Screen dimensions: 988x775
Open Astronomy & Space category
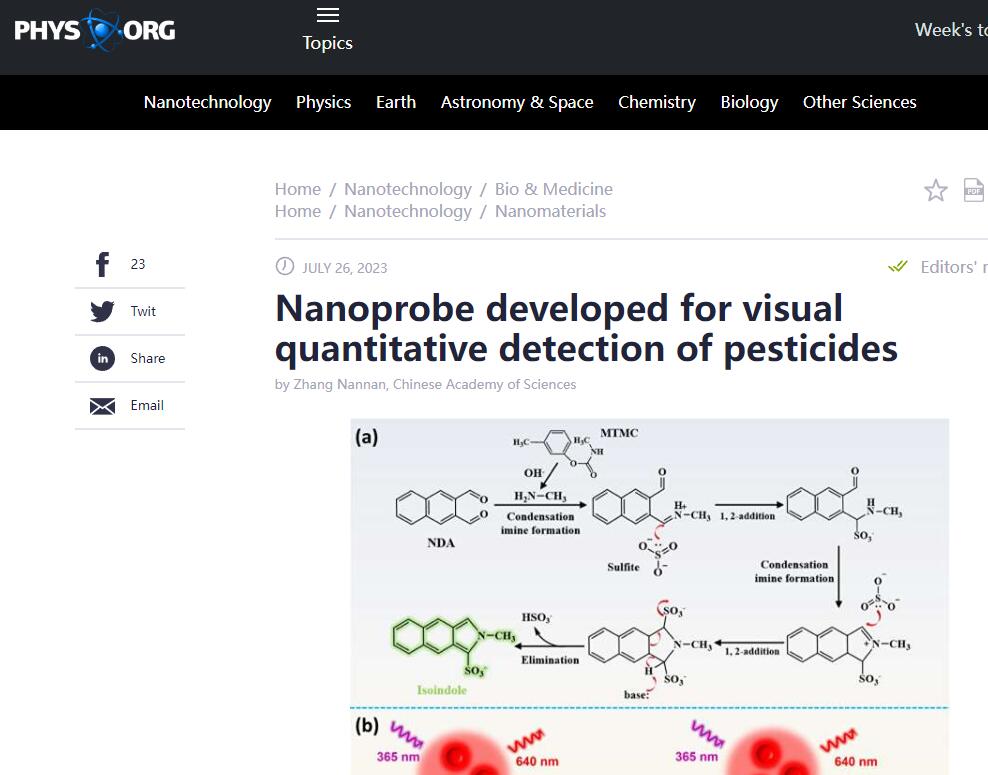(517, 102)
